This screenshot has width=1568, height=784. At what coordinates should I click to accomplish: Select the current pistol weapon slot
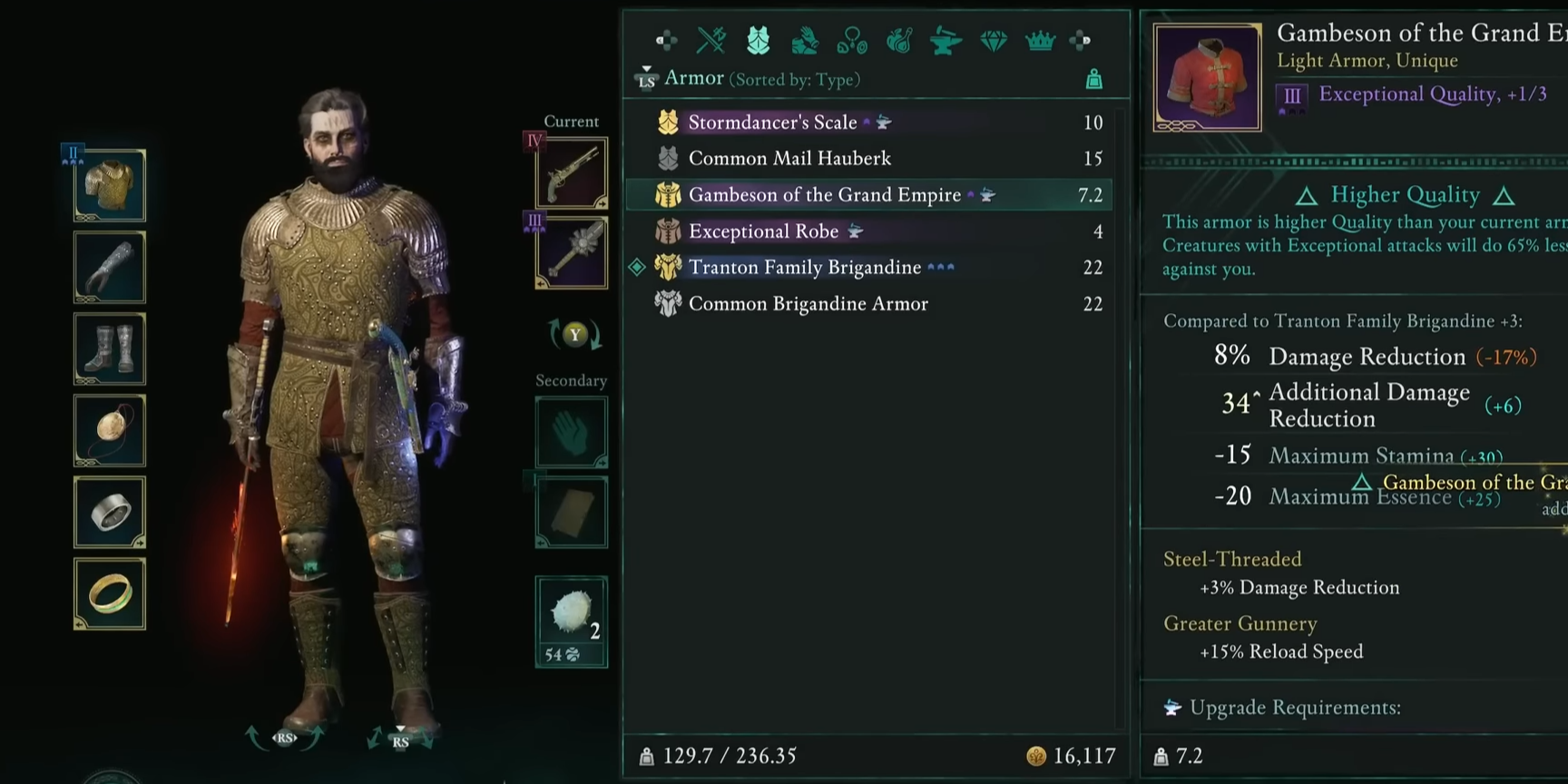(x=572, y=173)
